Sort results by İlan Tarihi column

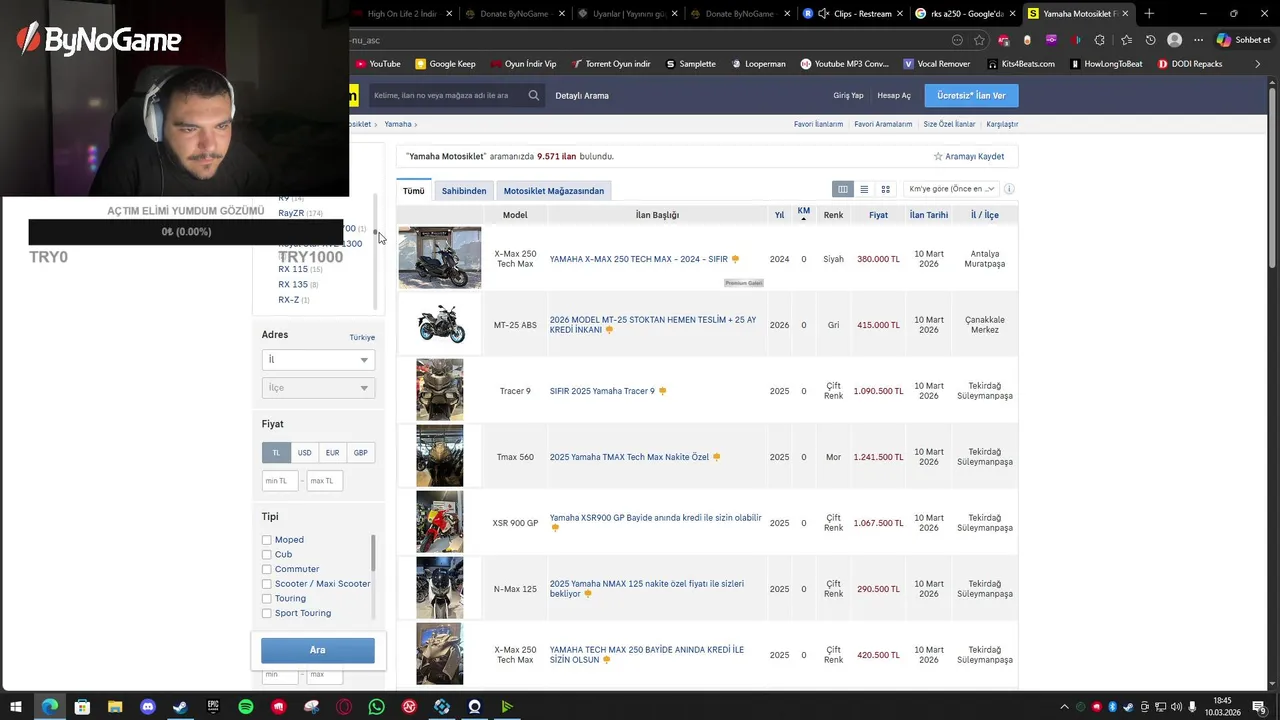tap(929, 215)
